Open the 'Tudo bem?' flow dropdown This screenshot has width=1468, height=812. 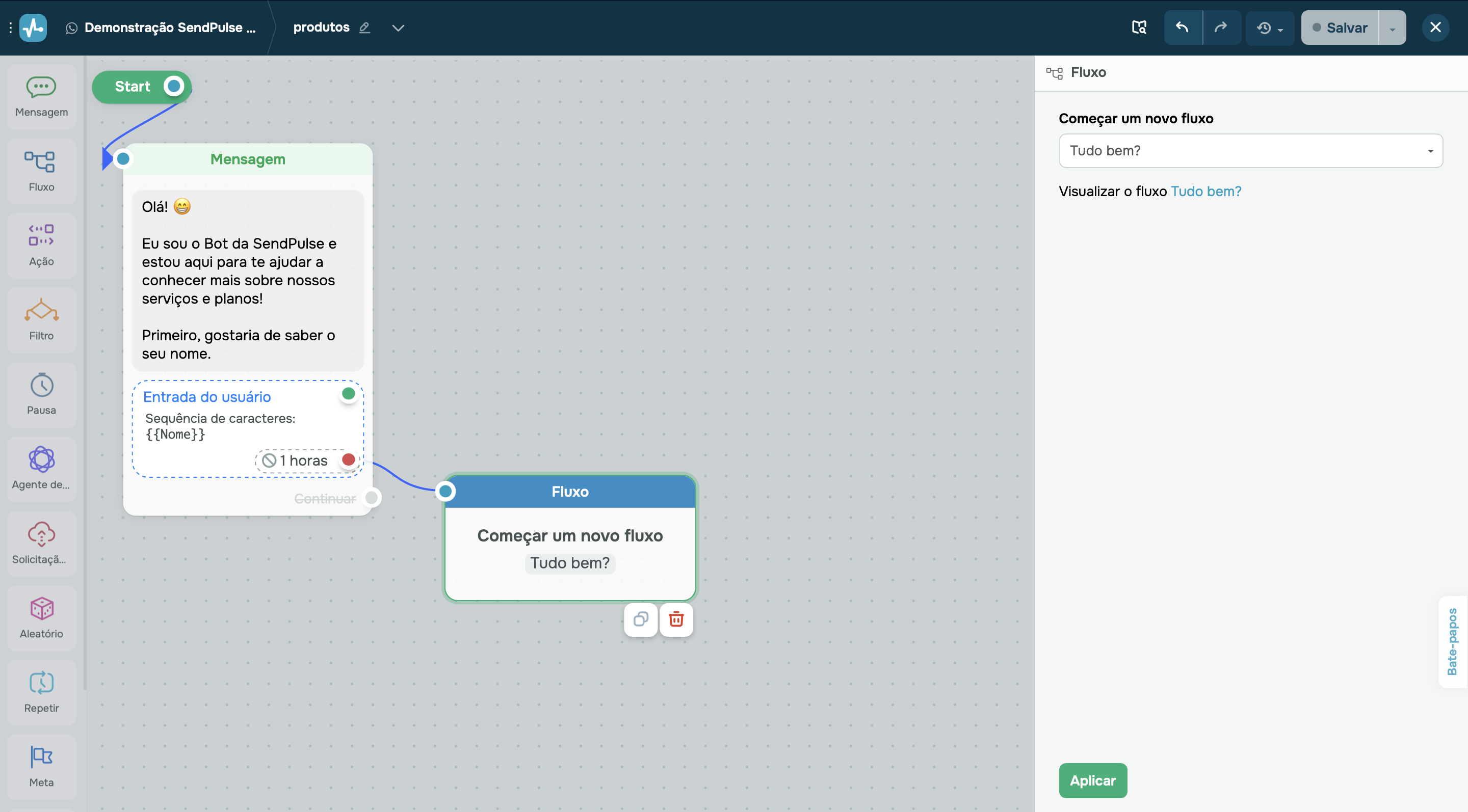click(1250, 151)
